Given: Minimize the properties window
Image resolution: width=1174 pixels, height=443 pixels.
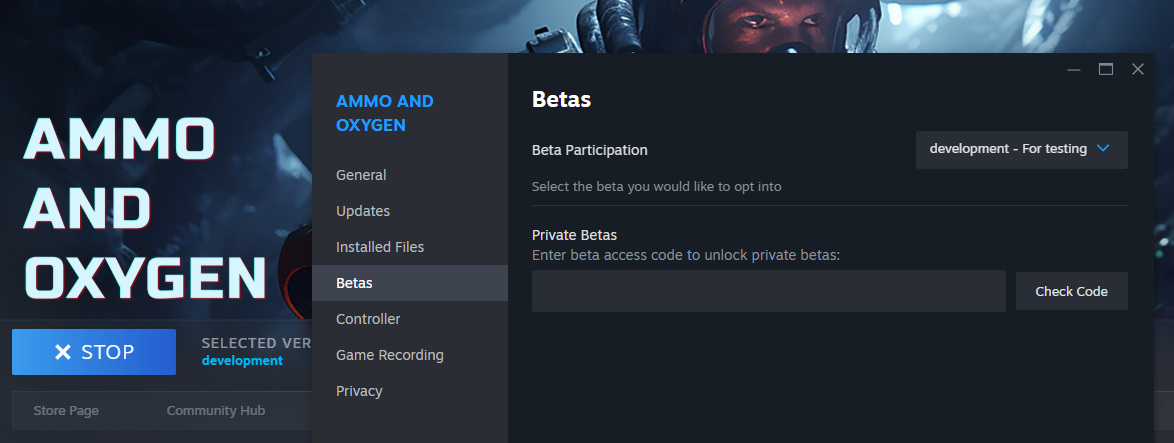Looking at the screenshot, I should click(1074, 70).
